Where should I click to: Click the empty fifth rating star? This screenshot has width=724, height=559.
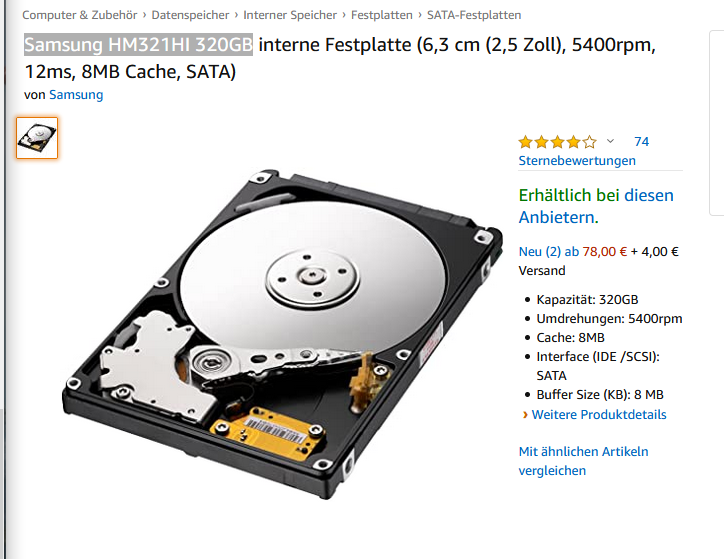pos(590,142)
